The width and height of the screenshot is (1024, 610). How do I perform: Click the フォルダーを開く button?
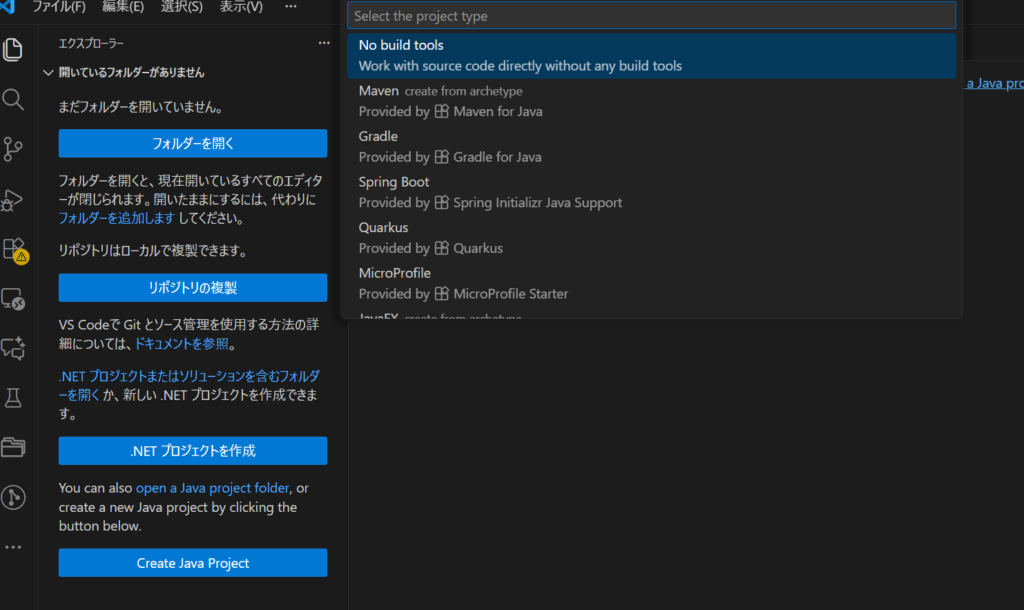coord(193,143)
